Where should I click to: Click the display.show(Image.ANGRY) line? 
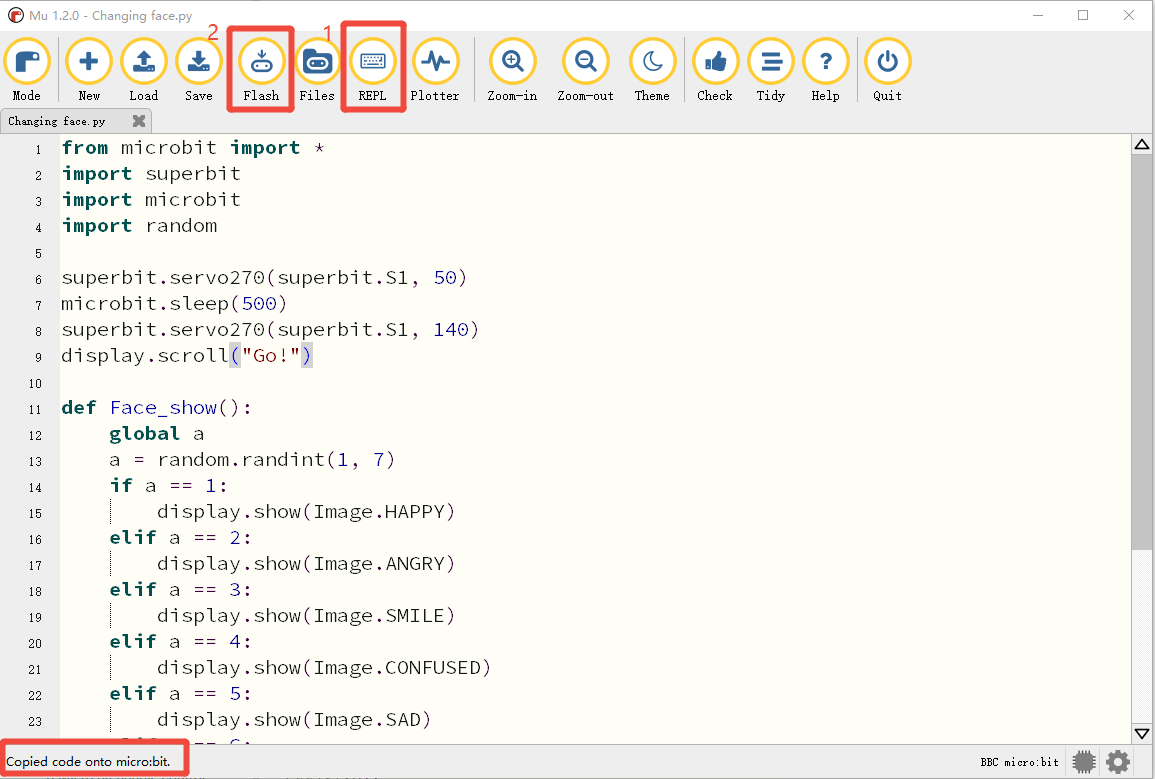tap(306, 564)
